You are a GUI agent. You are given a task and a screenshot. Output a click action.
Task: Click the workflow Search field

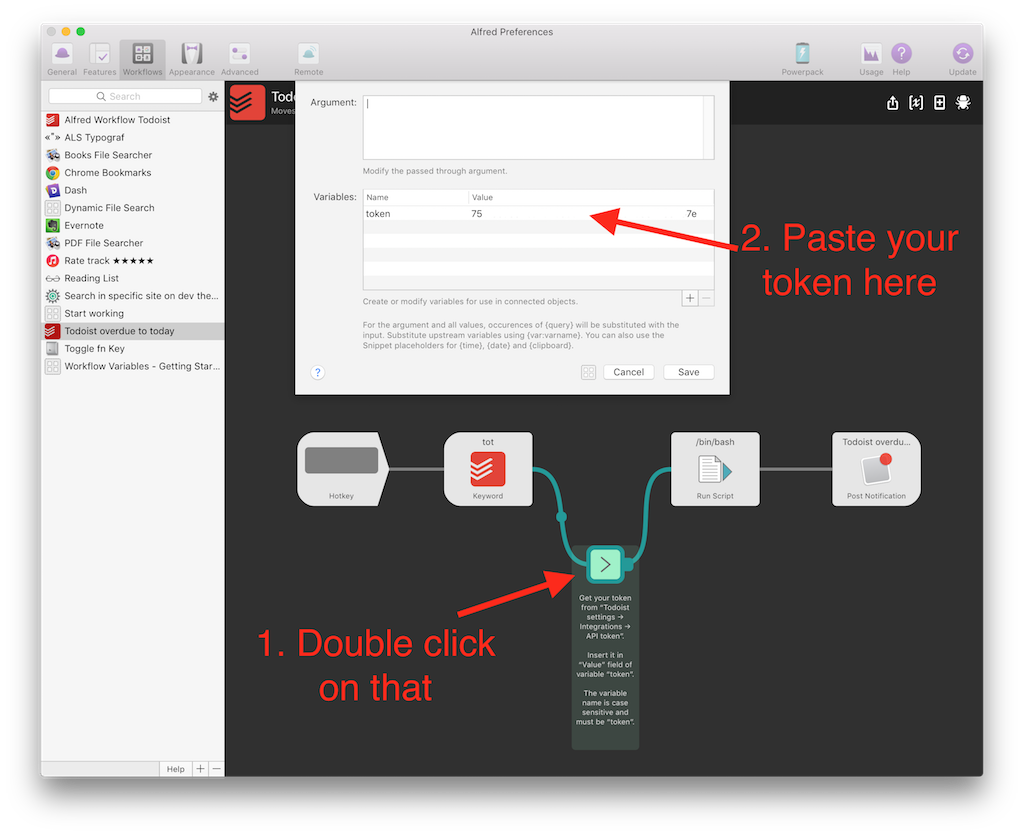click(x=125, y=97)
